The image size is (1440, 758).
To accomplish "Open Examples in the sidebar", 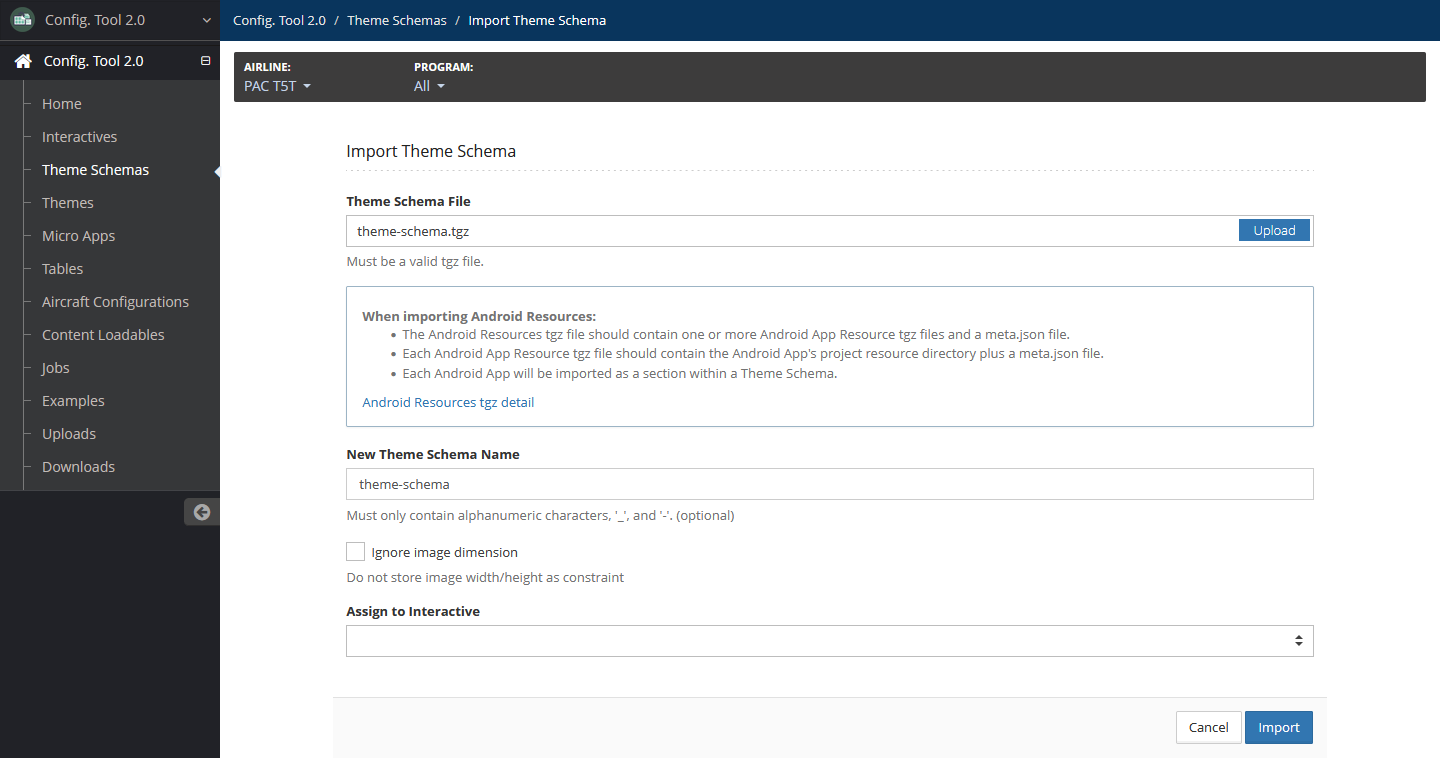I will point(73,401).
